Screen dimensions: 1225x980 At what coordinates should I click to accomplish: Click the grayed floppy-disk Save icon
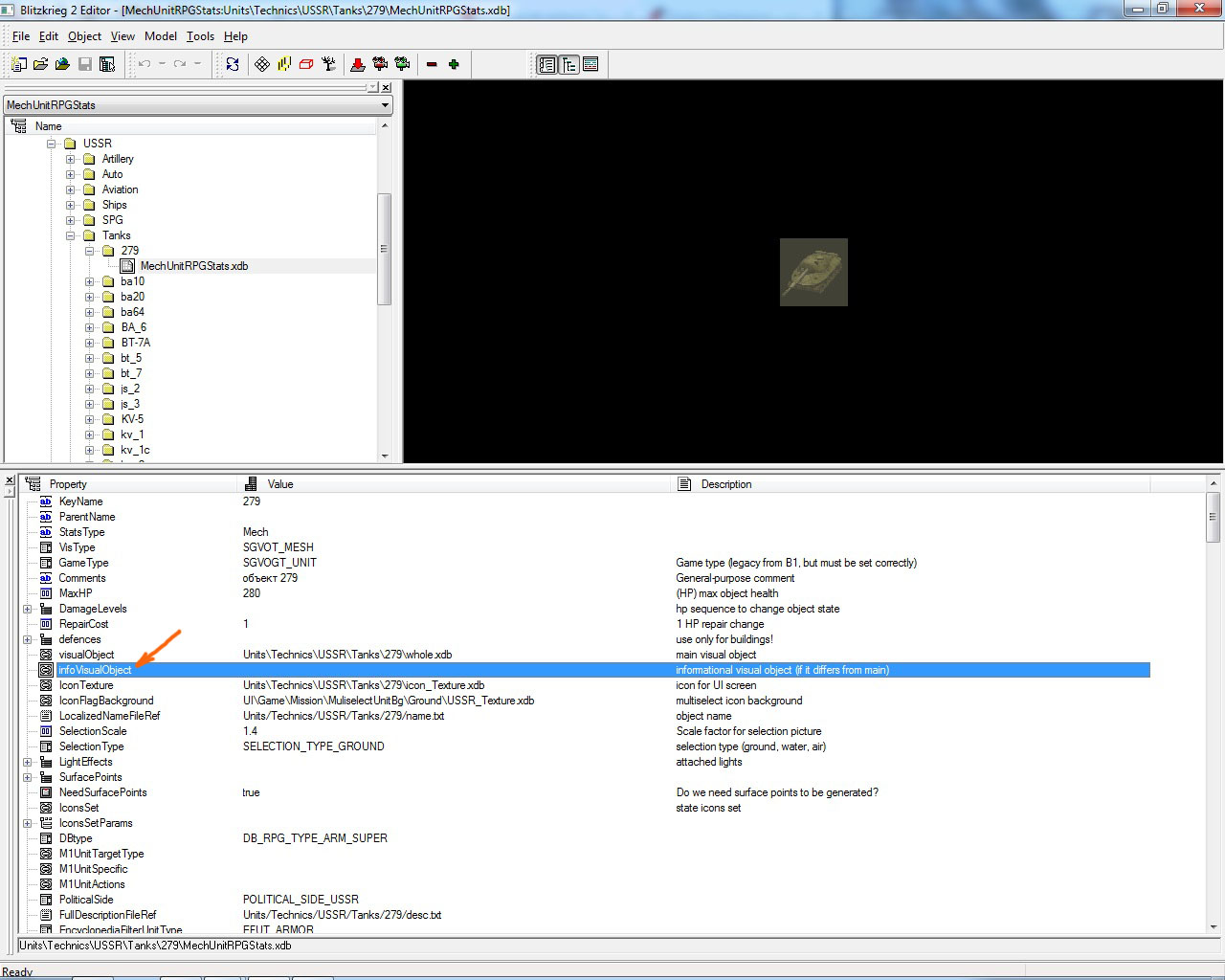(x=85, y=64)
